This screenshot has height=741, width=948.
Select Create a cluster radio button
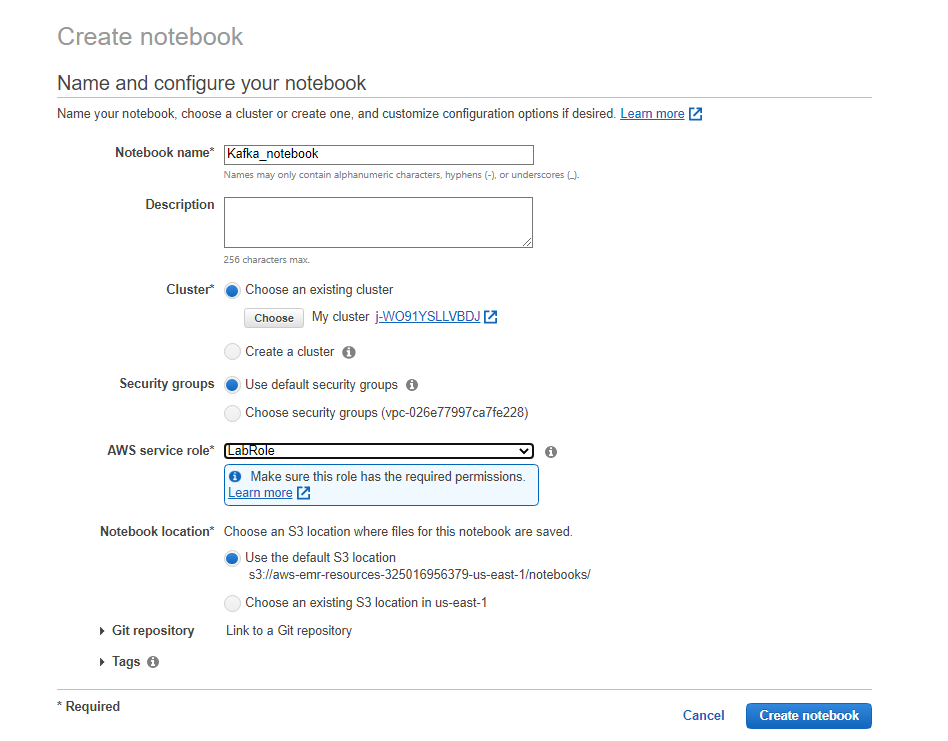click(232, 352)
